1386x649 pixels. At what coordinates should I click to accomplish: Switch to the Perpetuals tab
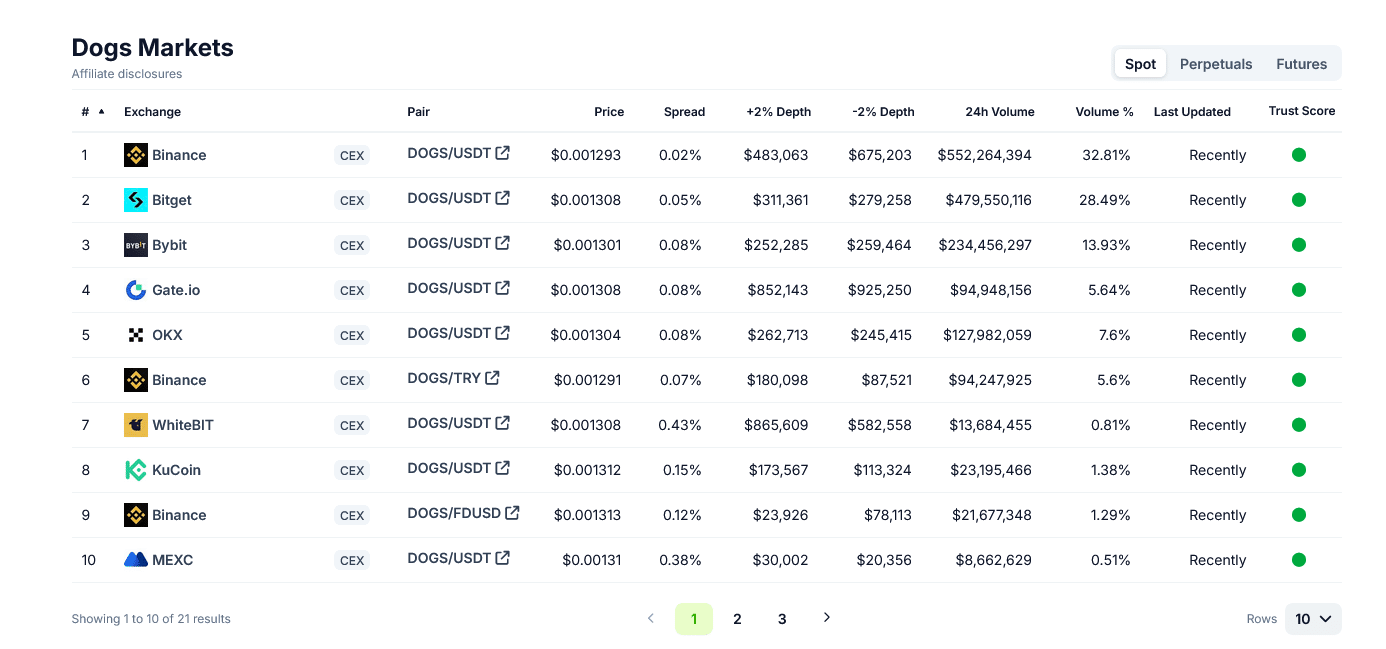click(x=1216, y=64)
